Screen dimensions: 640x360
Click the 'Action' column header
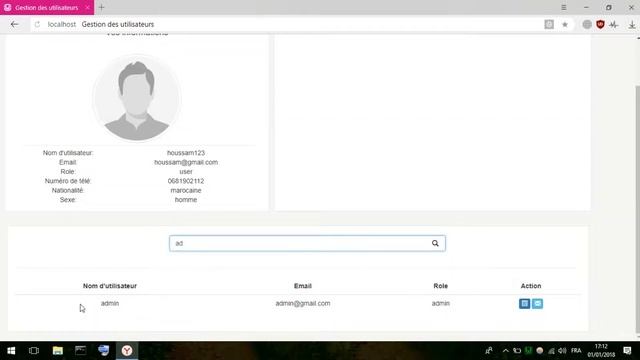[531, 286]
